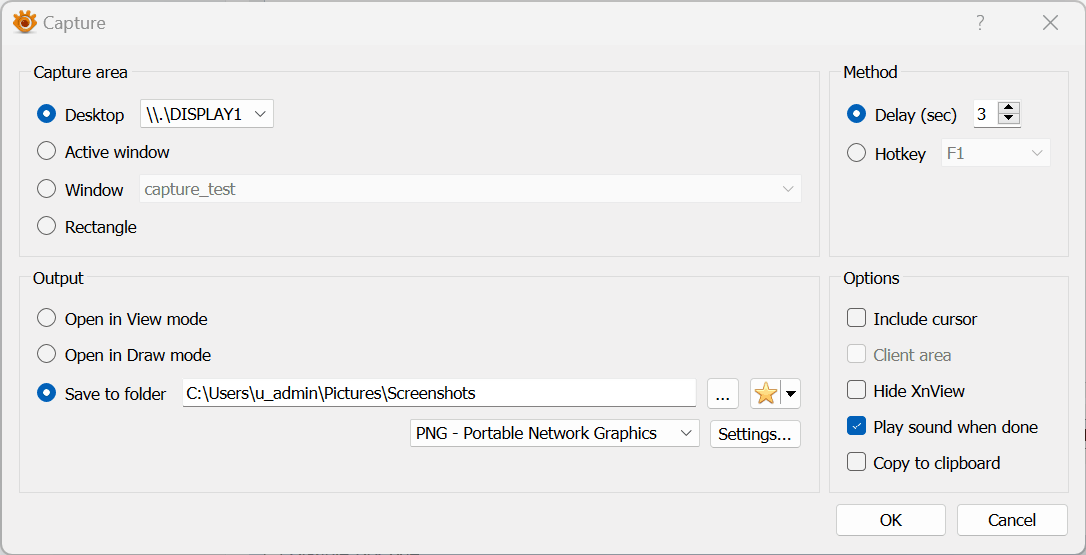Click the save folder path field
Viewport: 1086px width, 555px height.
coord(438,394)
